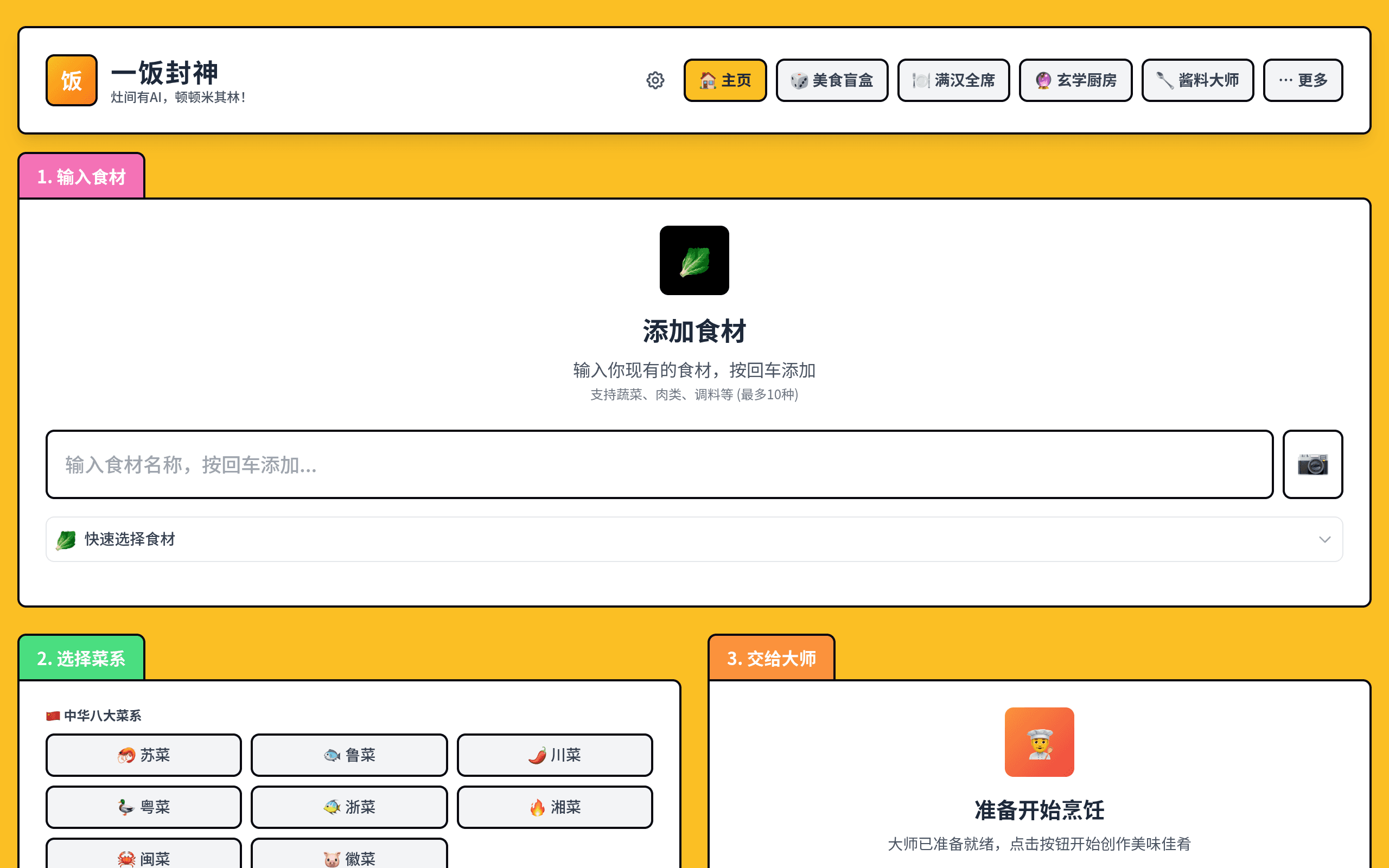Screen dimensions: 1389x868
Task: Open the 美食盲盒 tab
Action: [x=832, y=80]
